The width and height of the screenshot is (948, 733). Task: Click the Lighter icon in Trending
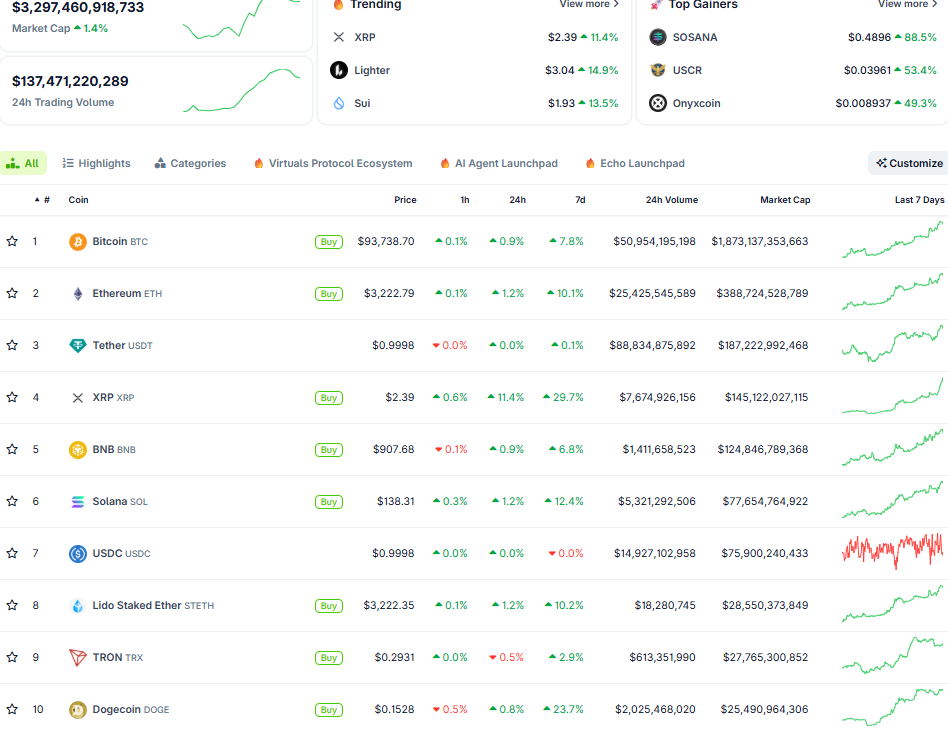(x=338, y=70)
